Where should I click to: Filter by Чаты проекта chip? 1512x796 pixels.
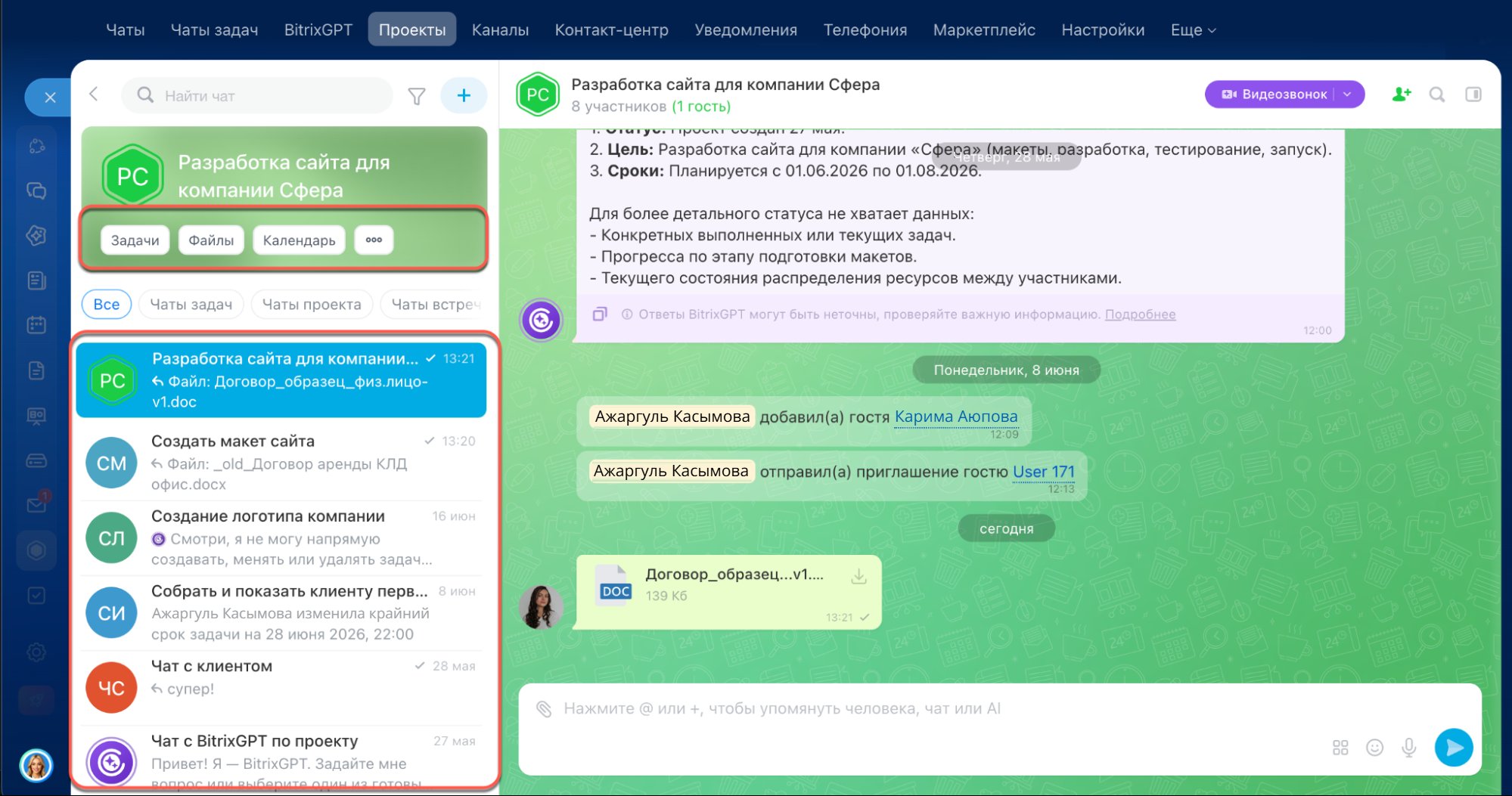tap(312, 304)
